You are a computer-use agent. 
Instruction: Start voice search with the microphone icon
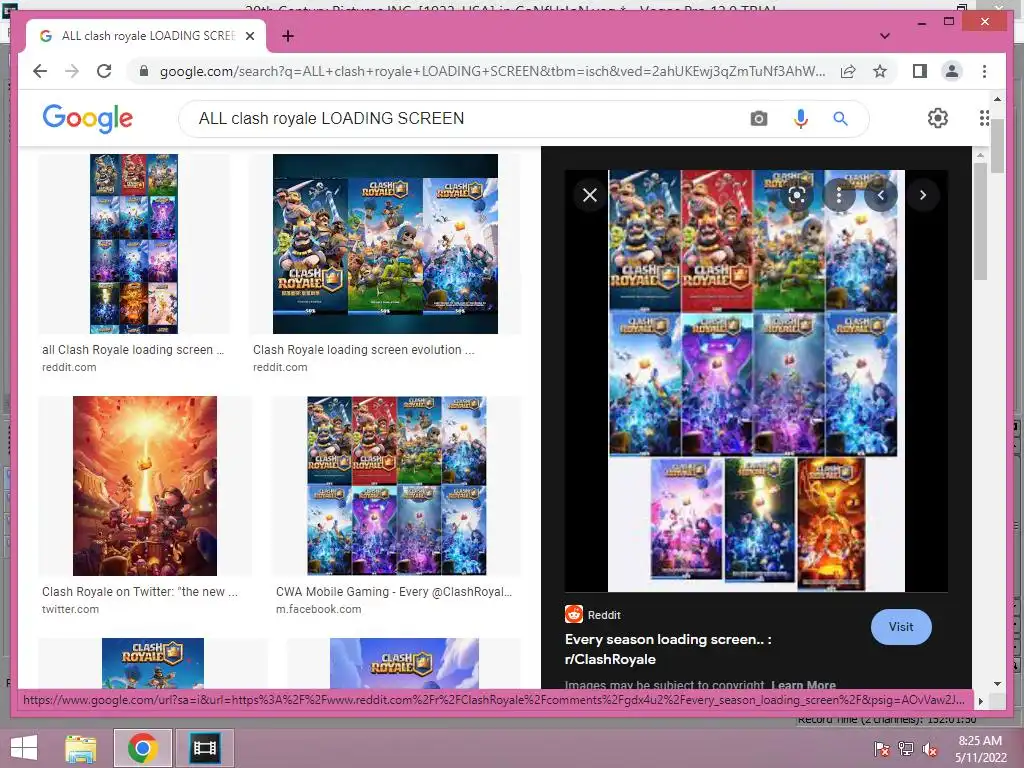[x=801, y=119]
